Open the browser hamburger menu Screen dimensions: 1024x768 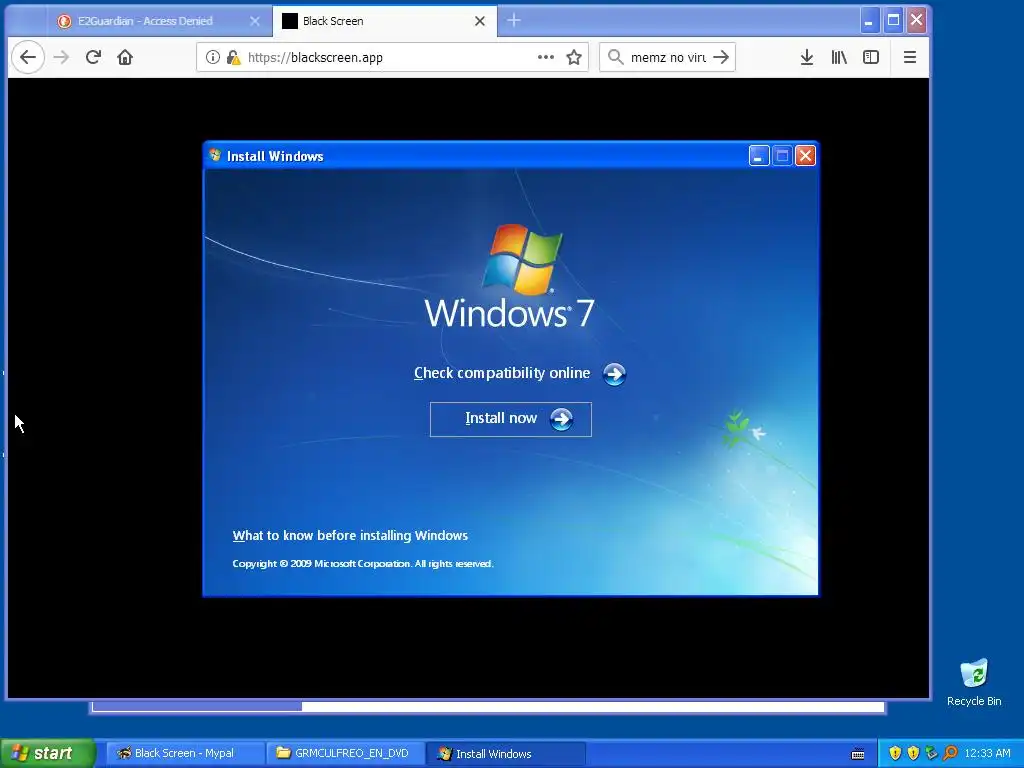[x=910, y=57]
